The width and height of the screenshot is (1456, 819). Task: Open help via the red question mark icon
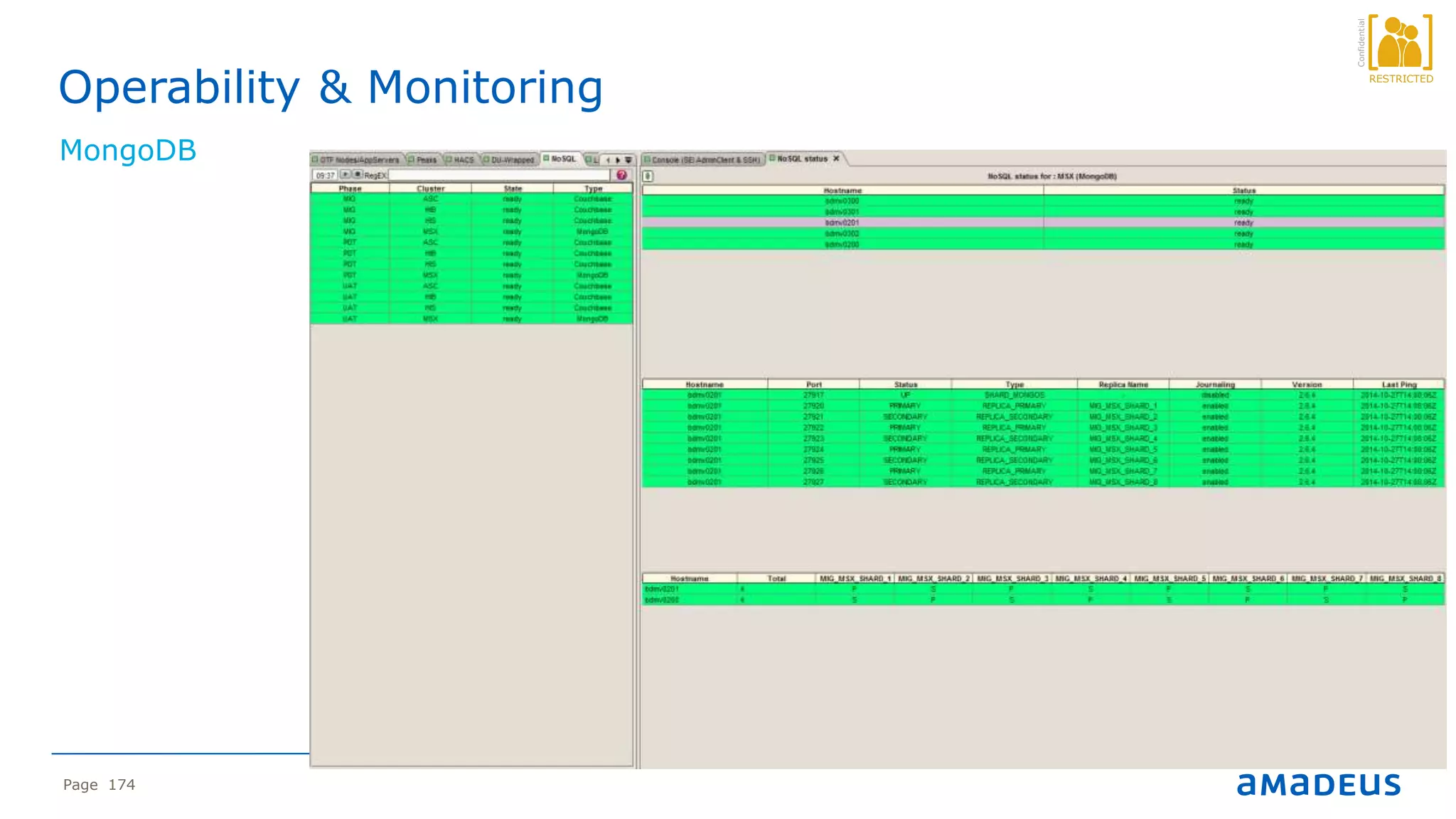pyautogui.click(x=622, y=175)
